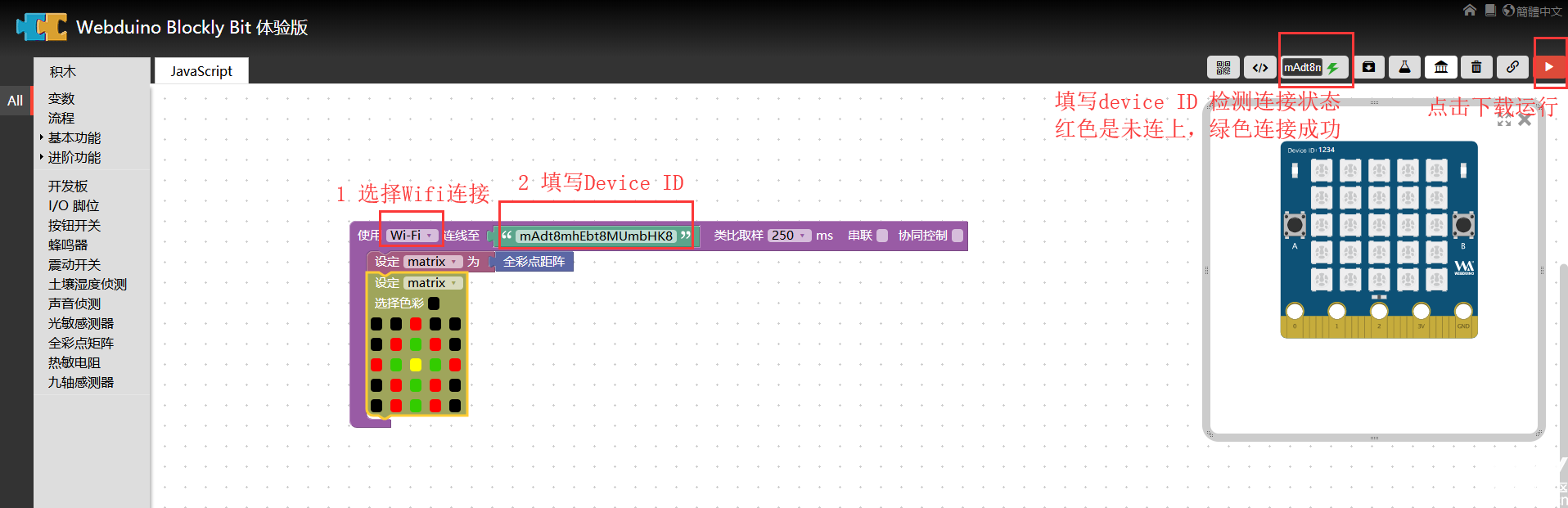Open the 流程 category
1568x508 pixels.
61,118
